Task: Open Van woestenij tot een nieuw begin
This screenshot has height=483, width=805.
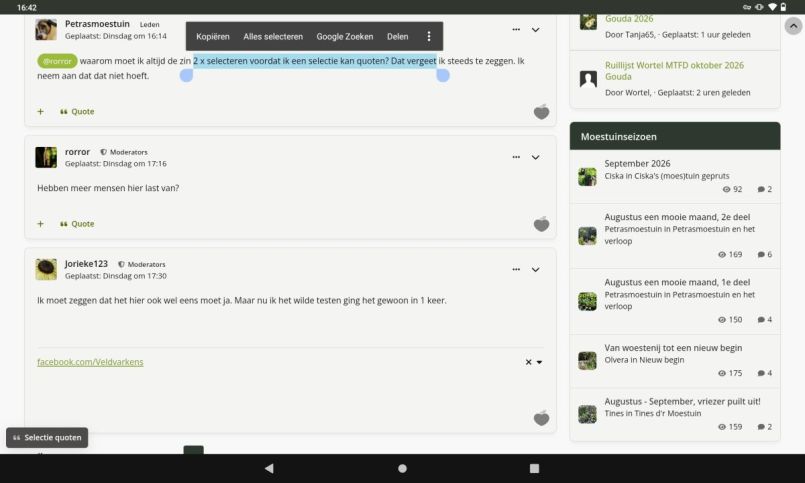Action: (x=673, y=347)
